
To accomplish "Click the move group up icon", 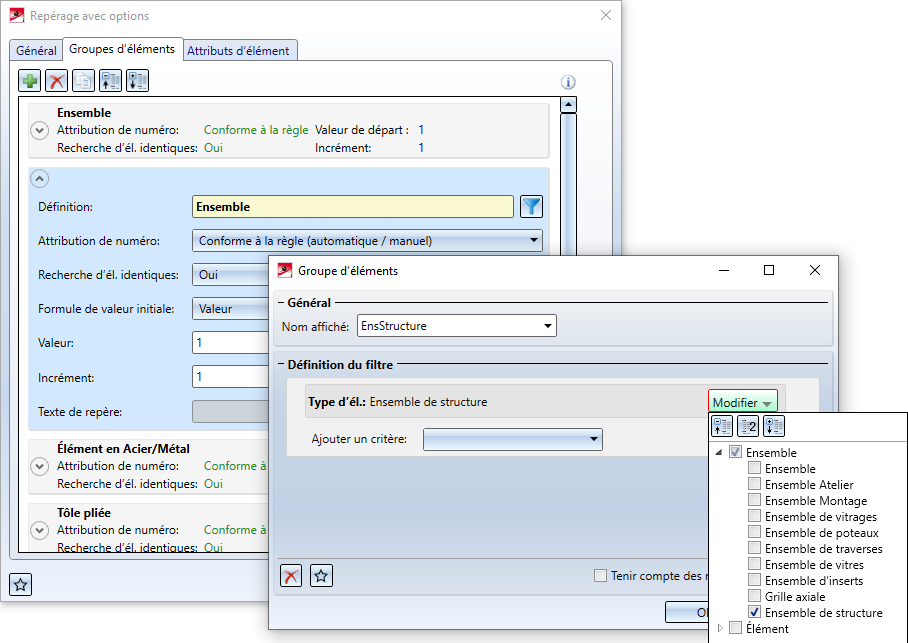I will point(110,82).
